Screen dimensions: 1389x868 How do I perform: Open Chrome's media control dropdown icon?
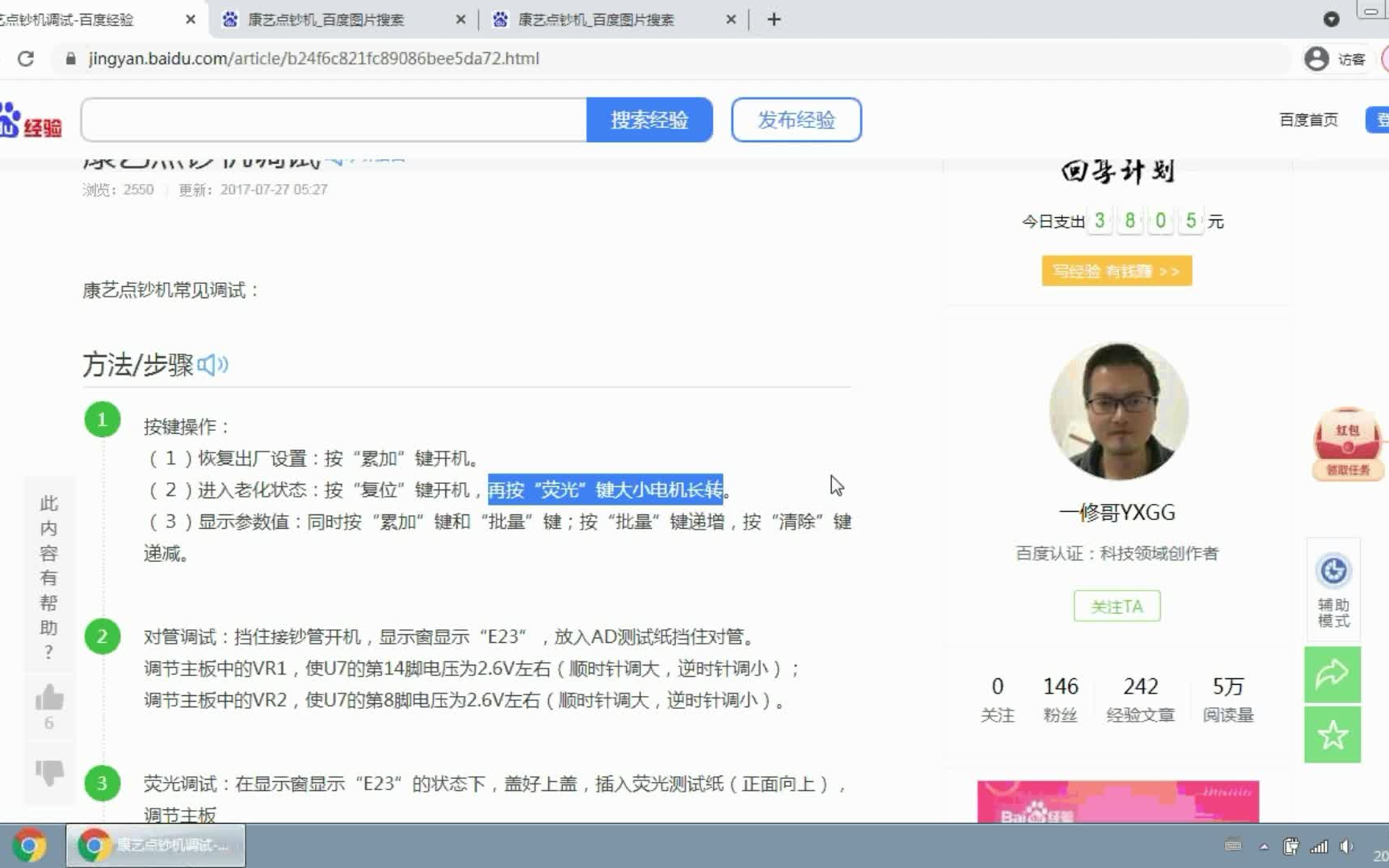pos(1331,19)
